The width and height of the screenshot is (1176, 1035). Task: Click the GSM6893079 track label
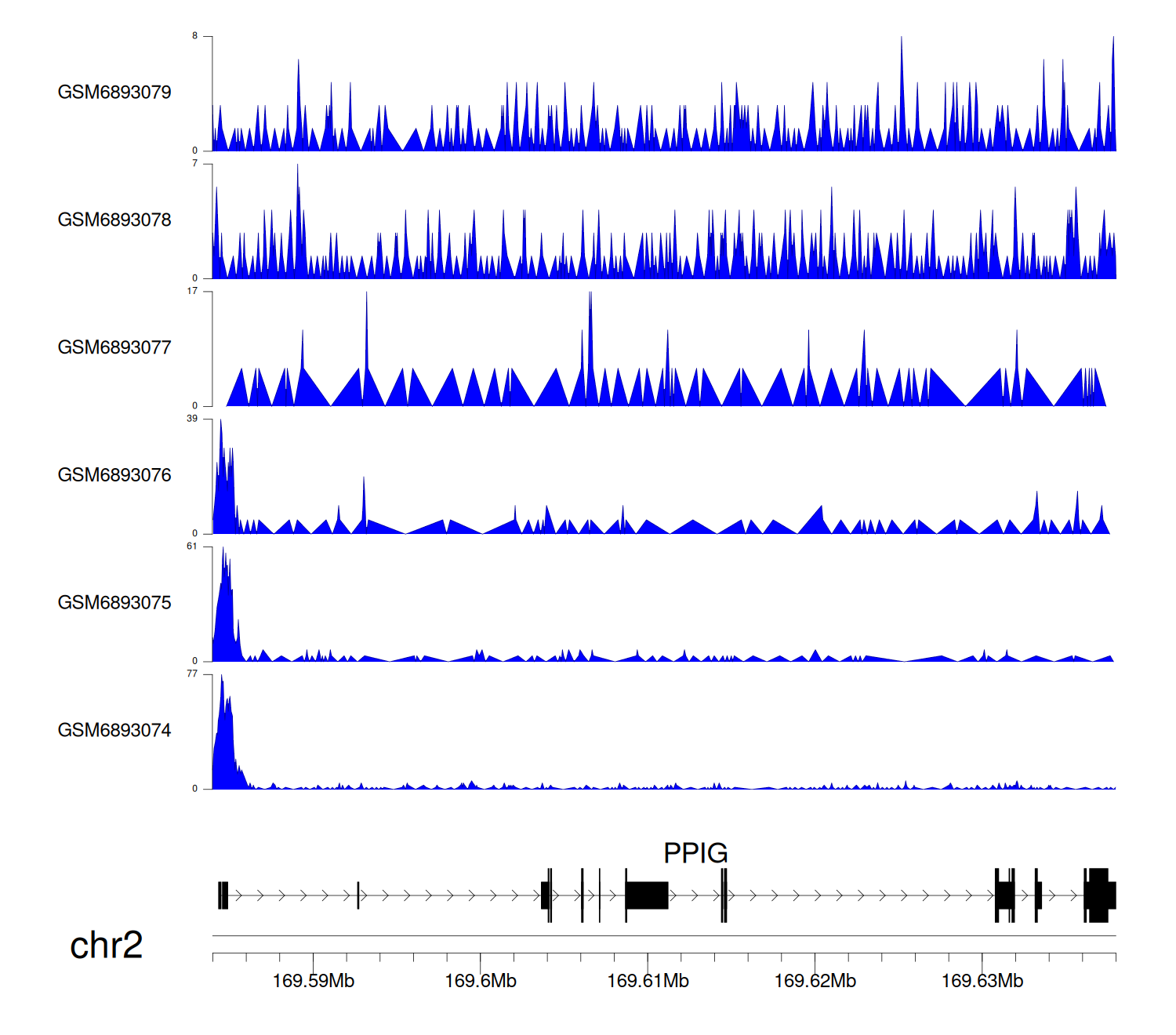tap(114, 92)
